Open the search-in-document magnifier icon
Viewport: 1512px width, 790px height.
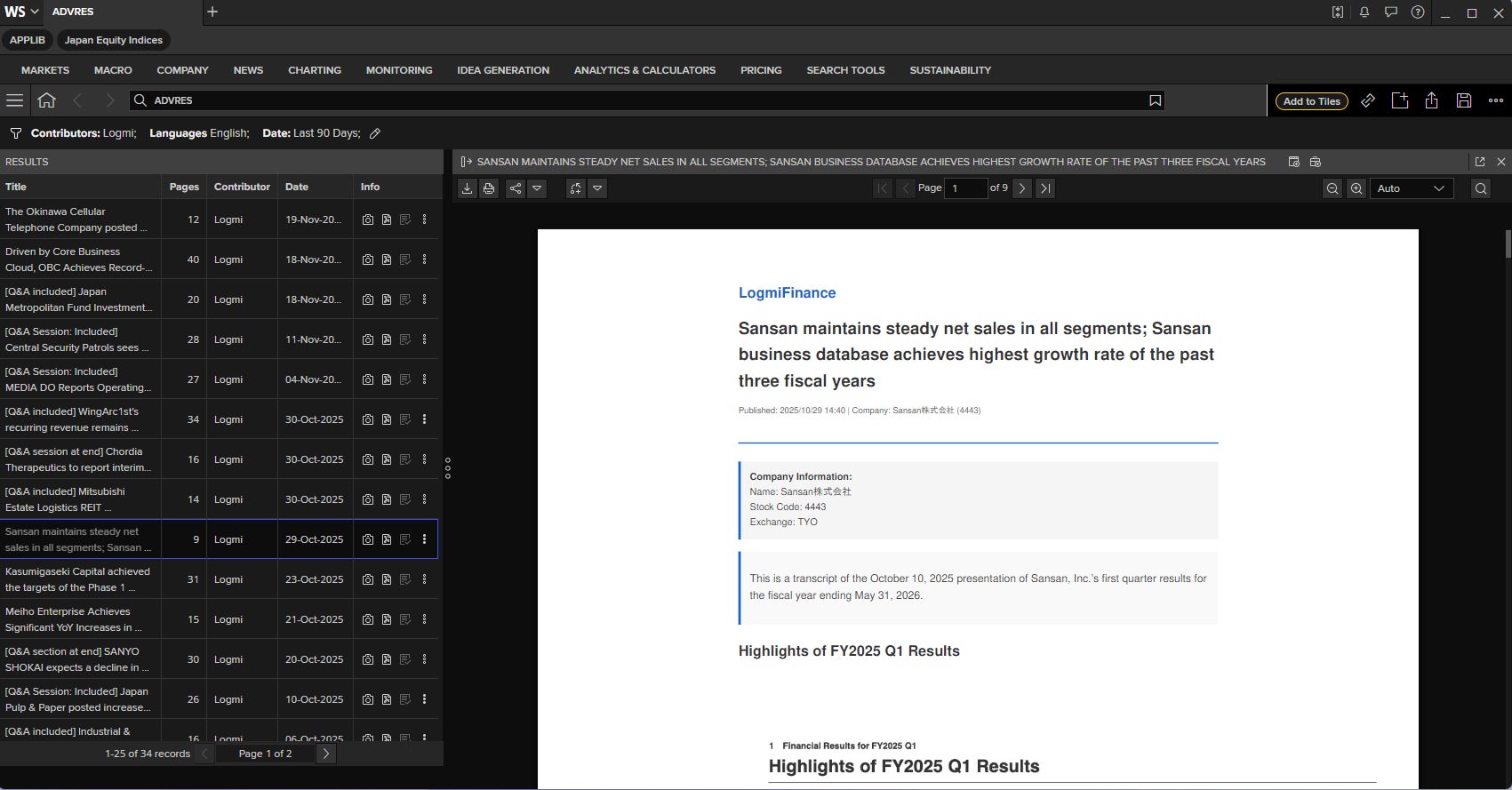click(1480, 188)
